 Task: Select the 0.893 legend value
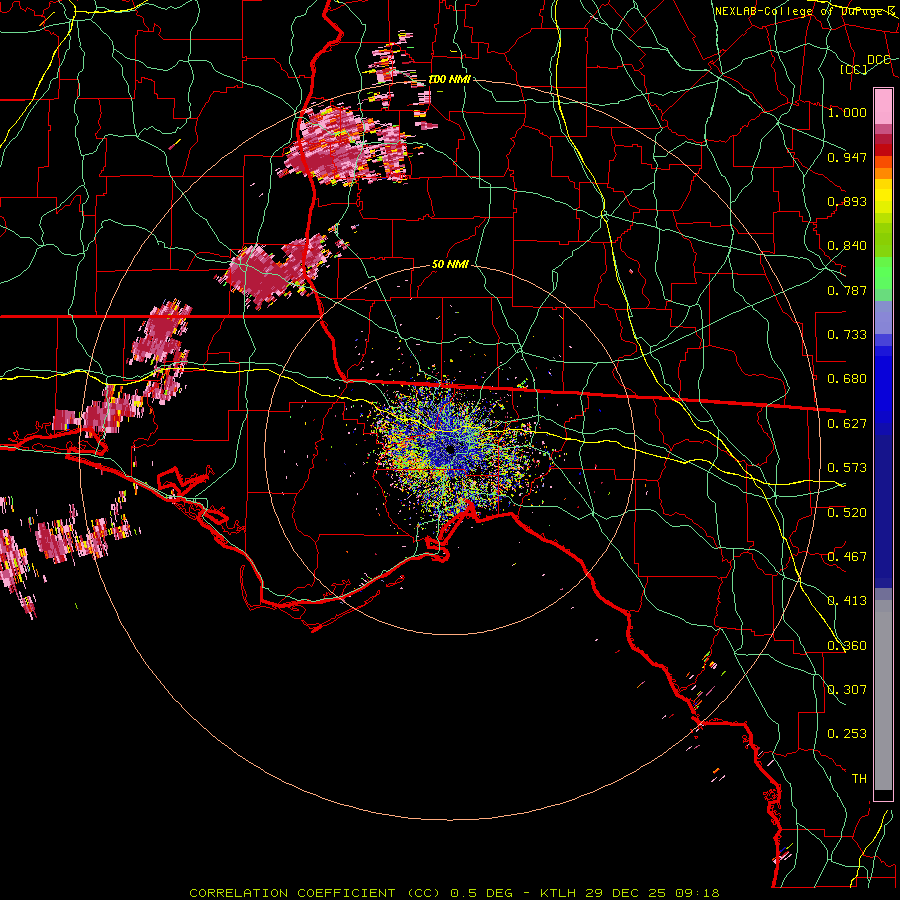click(x=847, y=201)
